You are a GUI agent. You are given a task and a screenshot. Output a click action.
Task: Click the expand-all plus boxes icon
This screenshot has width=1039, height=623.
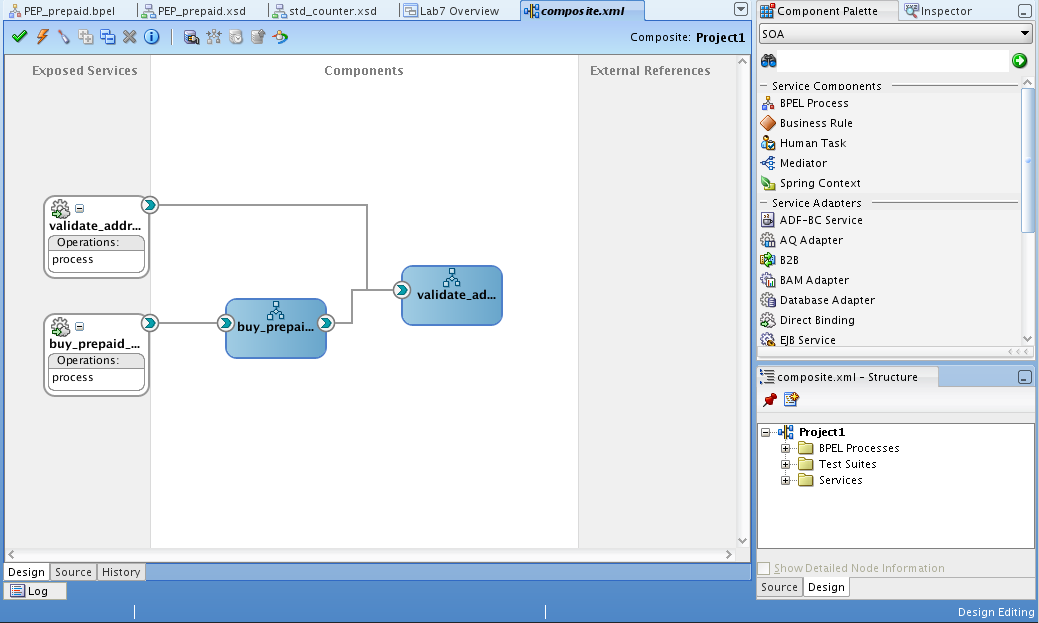point(85,36)
